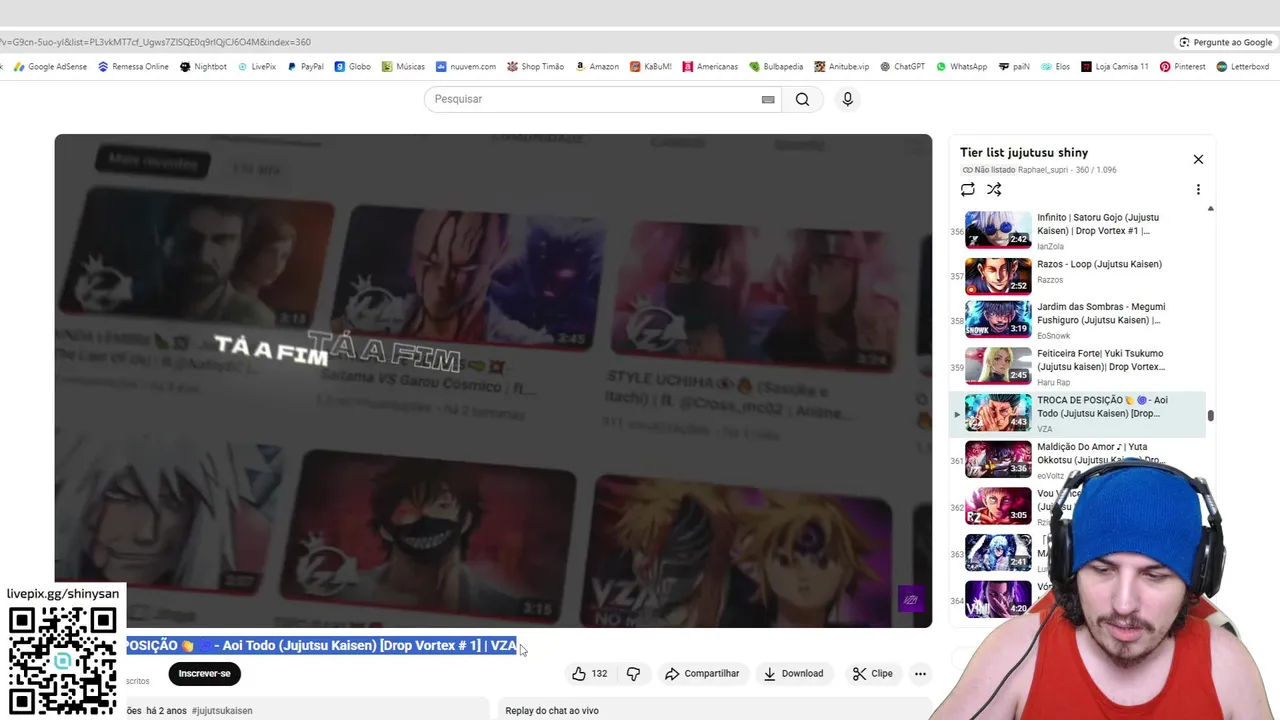Open LivePix bookmark
1280x720 pixels.
pyautogui.click(x=257, y=67)
